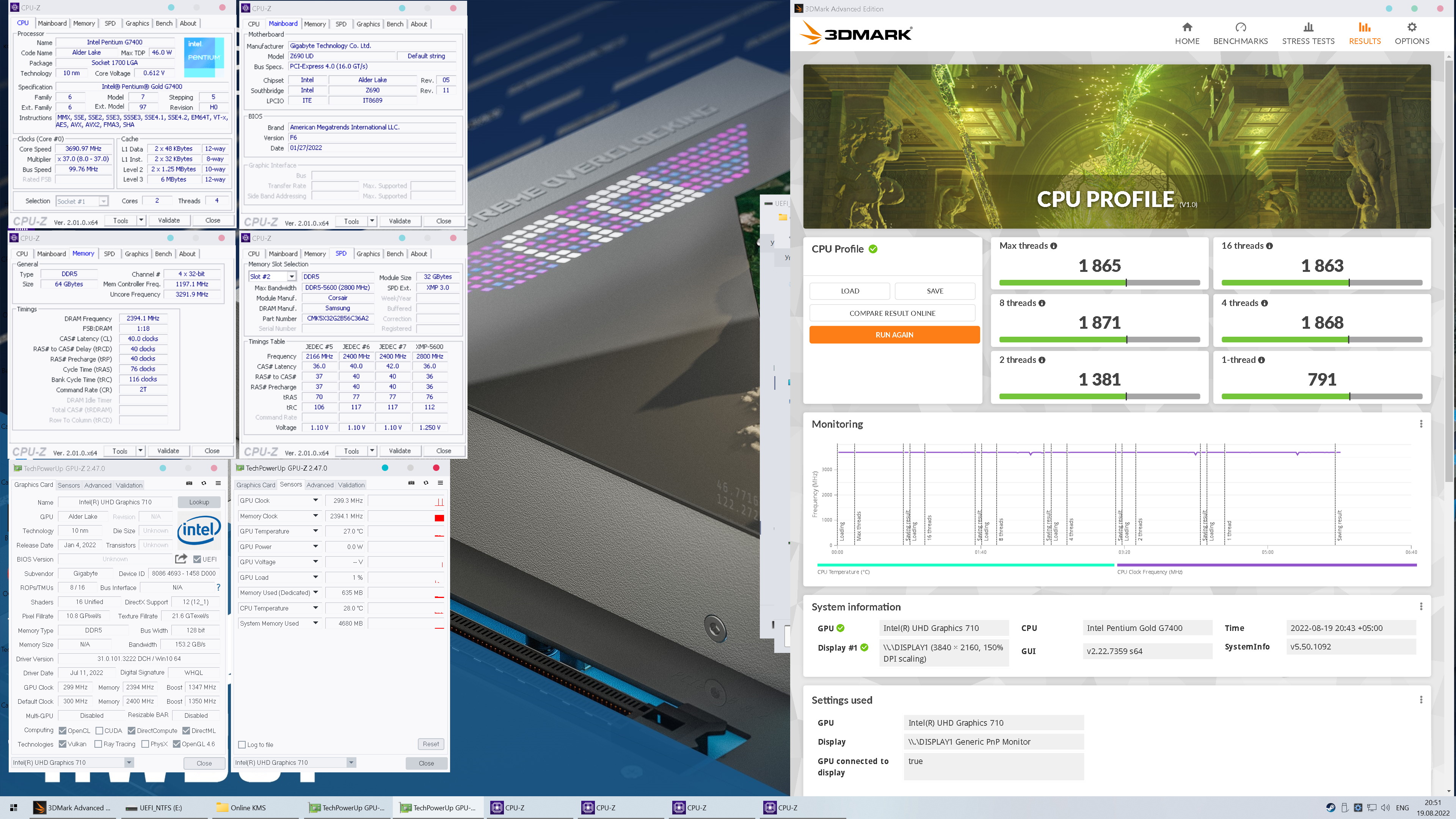Click Bus Interface question mark icon
The image size is (1456, 819).
218,588
